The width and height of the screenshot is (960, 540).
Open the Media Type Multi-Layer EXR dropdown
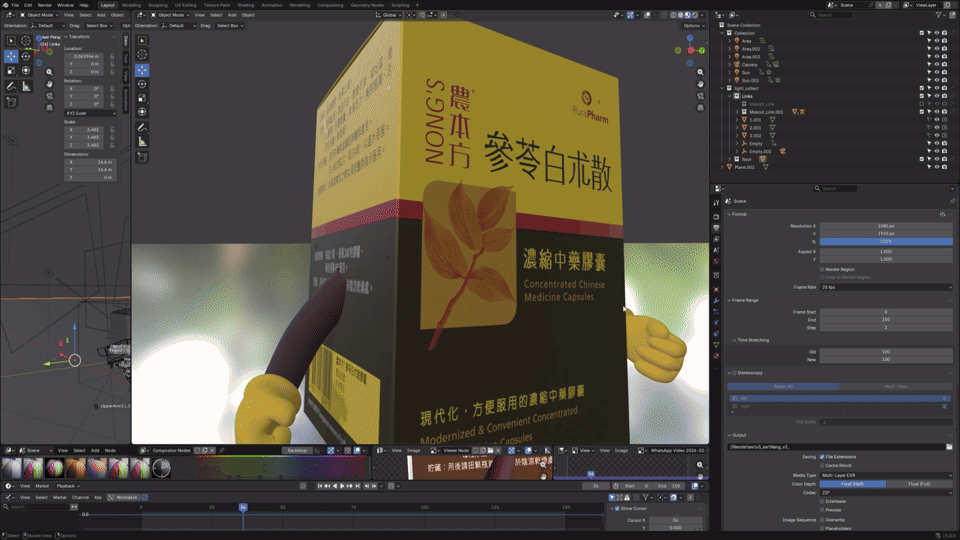pos(886,475)
